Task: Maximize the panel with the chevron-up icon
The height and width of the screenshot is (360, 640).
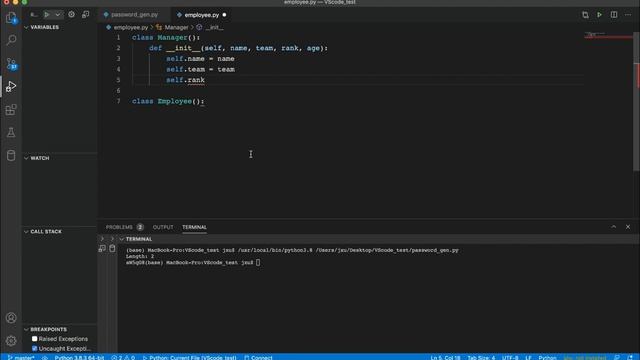Action: point(613,227)
